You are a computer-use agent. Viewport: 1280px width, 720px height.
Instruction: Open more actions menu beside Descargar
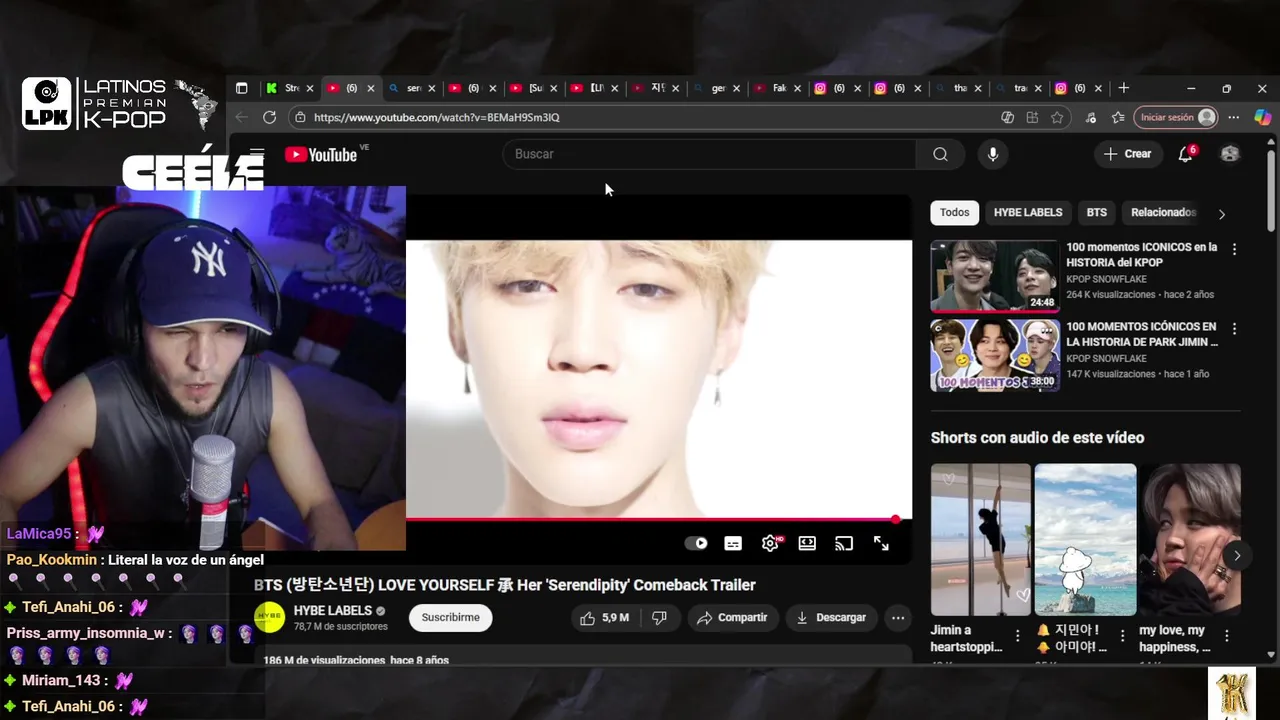[x=898, y=618]
